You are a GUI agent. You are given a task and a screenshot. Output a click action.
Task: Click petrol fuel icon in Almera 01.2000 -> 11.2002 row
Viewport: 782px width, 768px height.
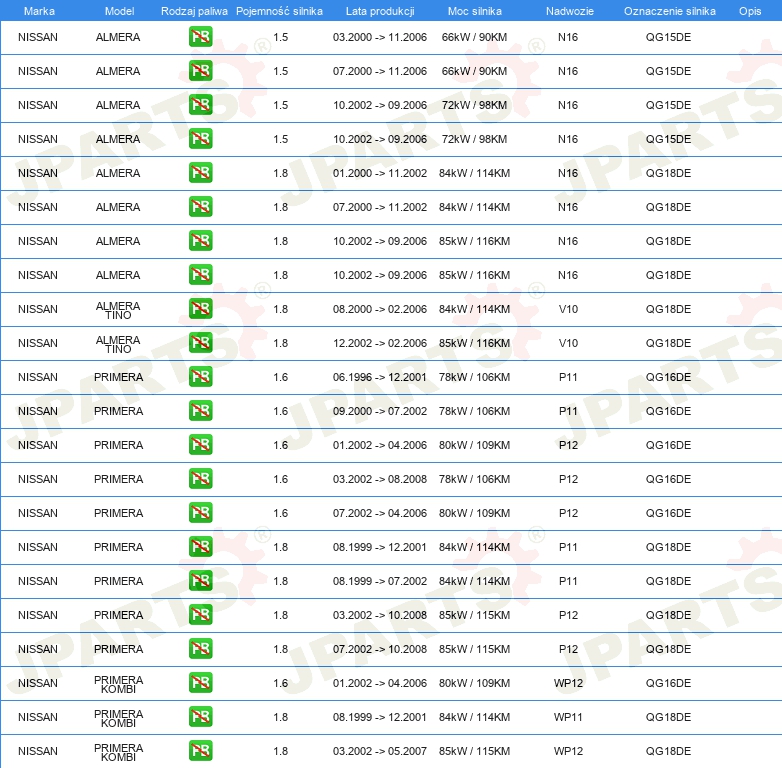tap(200, 173)
